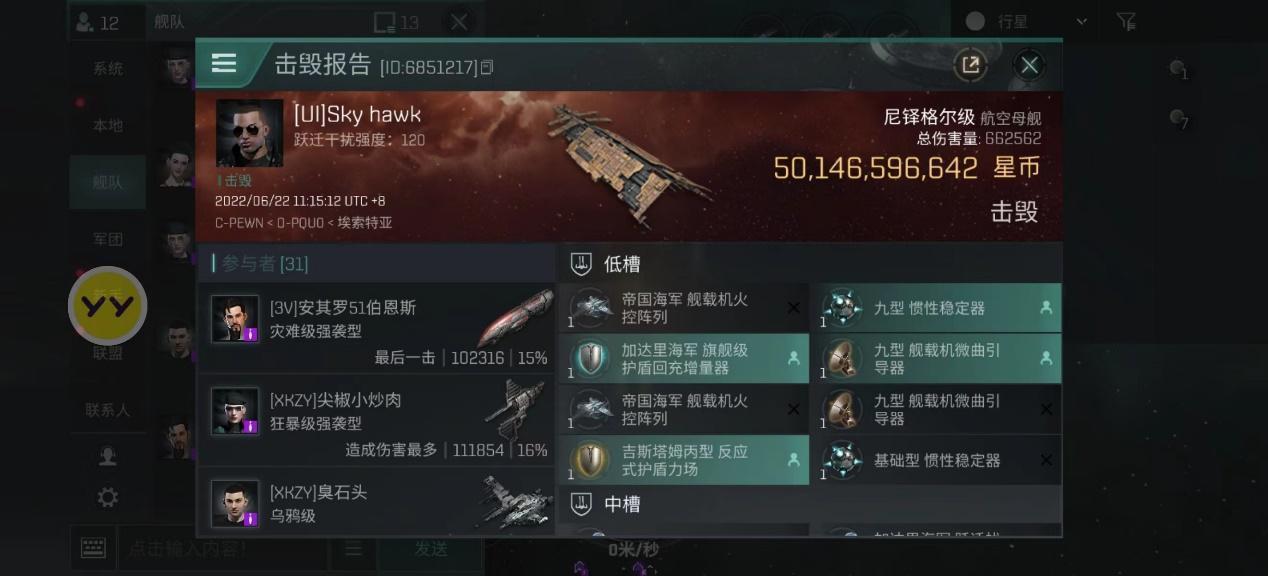Select the 本地 local chat tab
The width and height of the screenshot is (1268, 576).
coord(108,125)
